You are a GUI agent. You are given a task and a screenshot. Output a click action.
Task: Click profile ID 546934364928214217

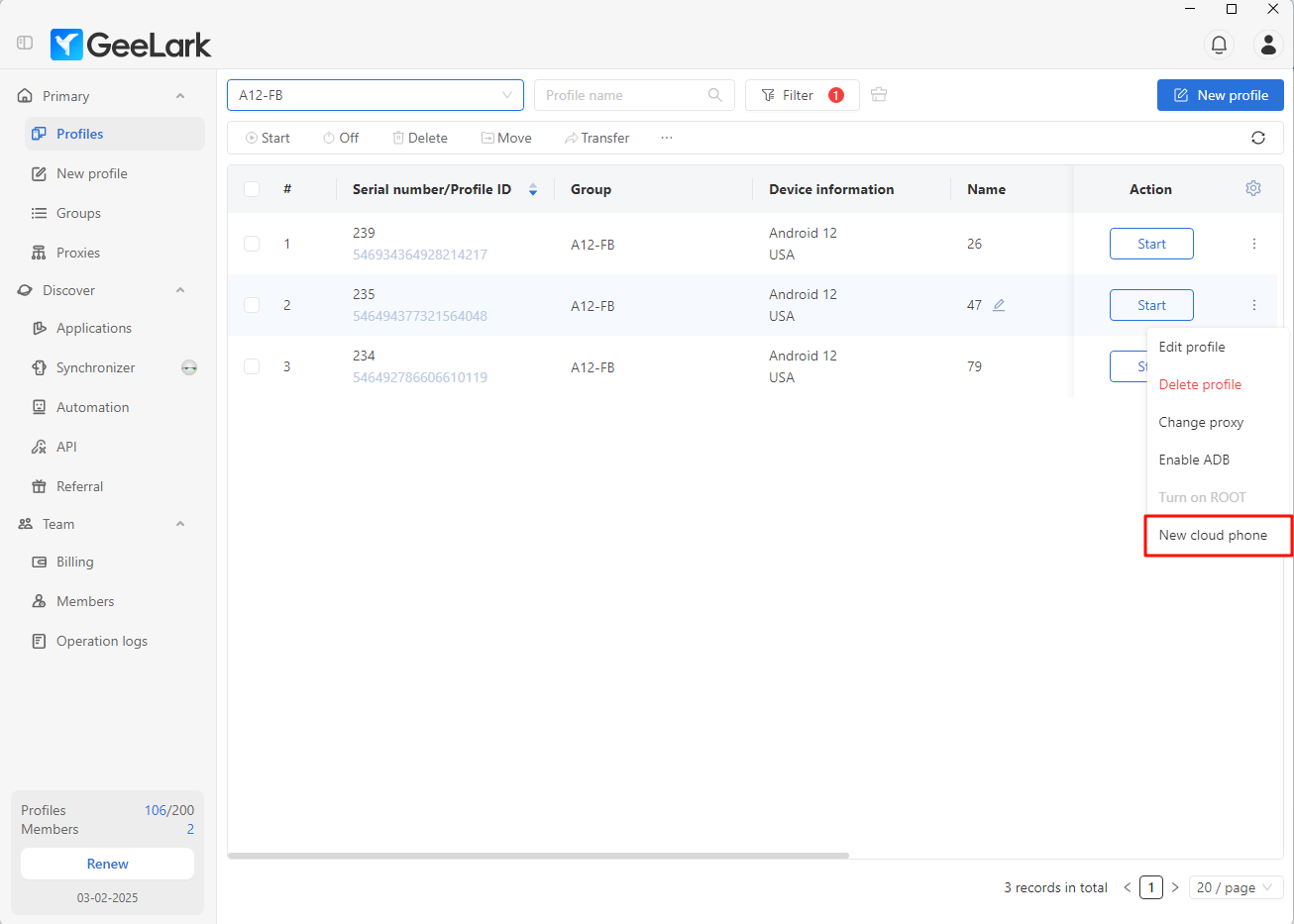pos(420,255)
